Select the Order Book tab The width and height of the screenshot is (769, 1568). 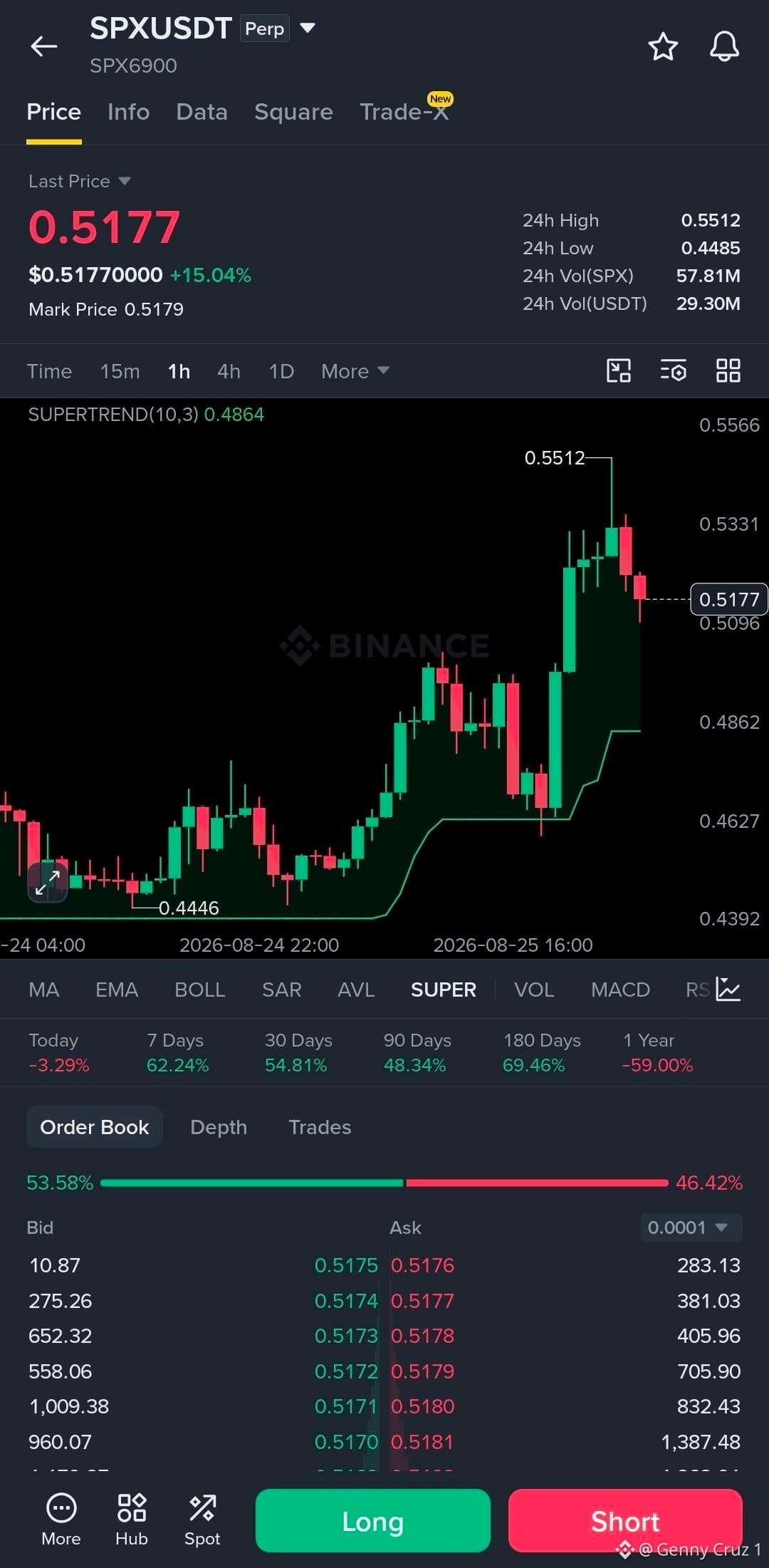(95, 1126)
